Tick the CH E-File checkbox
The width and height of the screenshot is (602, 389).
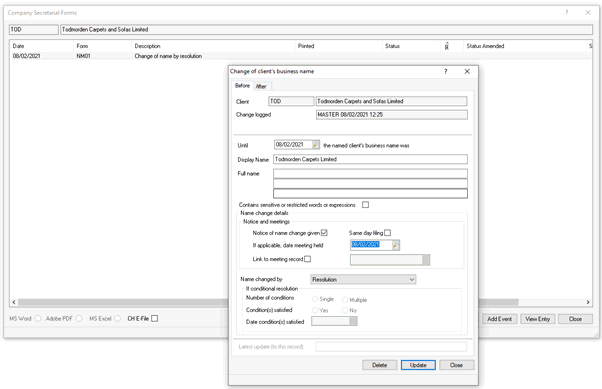pyautogui.click(x=154, y=318)
